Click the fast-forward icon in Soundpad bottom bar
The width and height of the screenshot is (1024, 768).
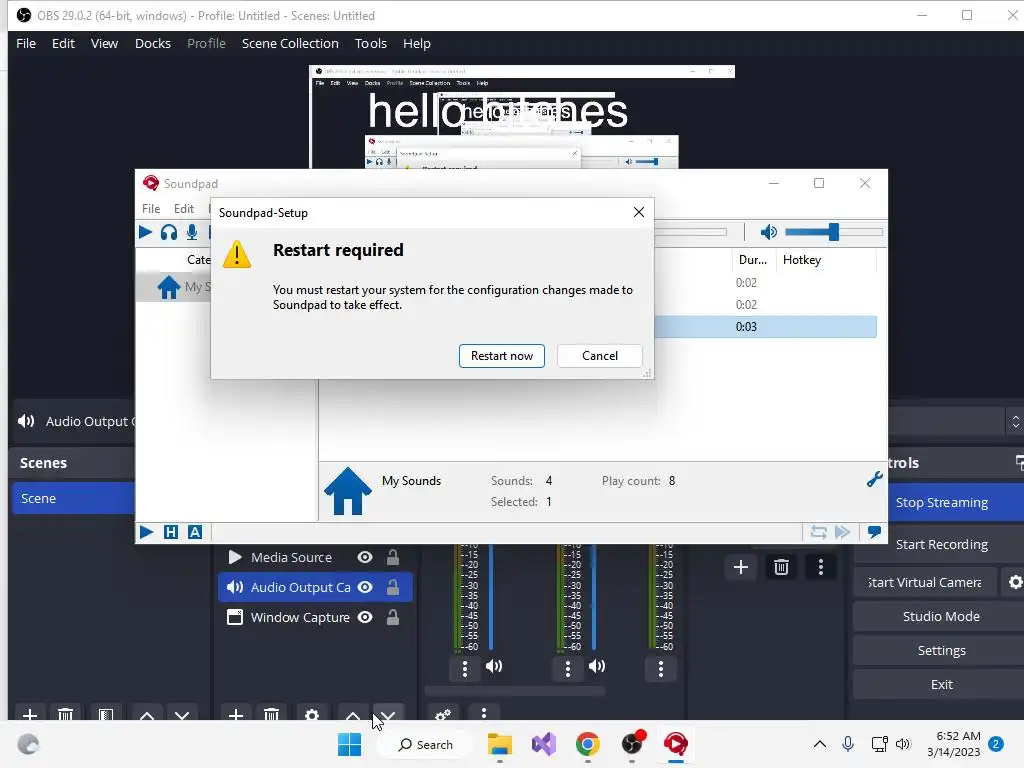[842, 532]
